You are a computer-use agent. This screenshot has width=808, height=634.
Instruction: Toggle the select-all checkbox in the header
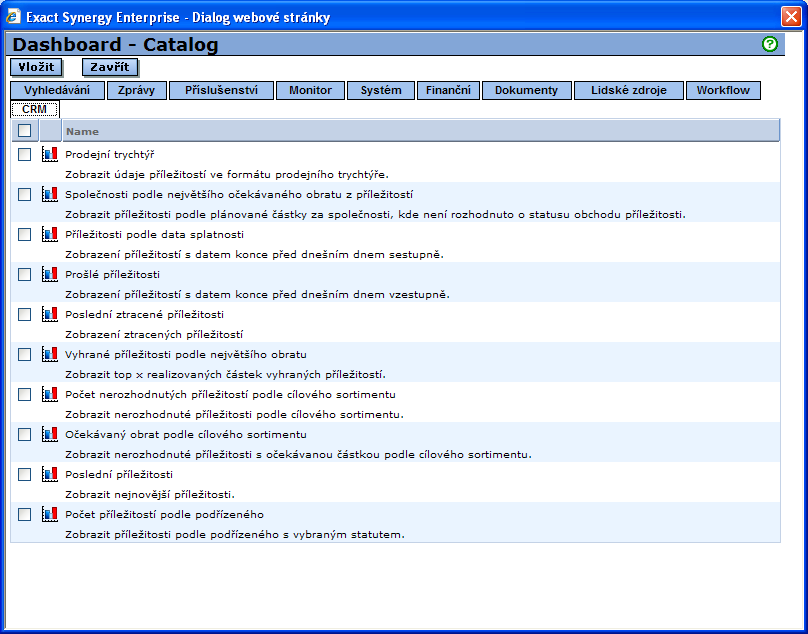coord(24,130)
